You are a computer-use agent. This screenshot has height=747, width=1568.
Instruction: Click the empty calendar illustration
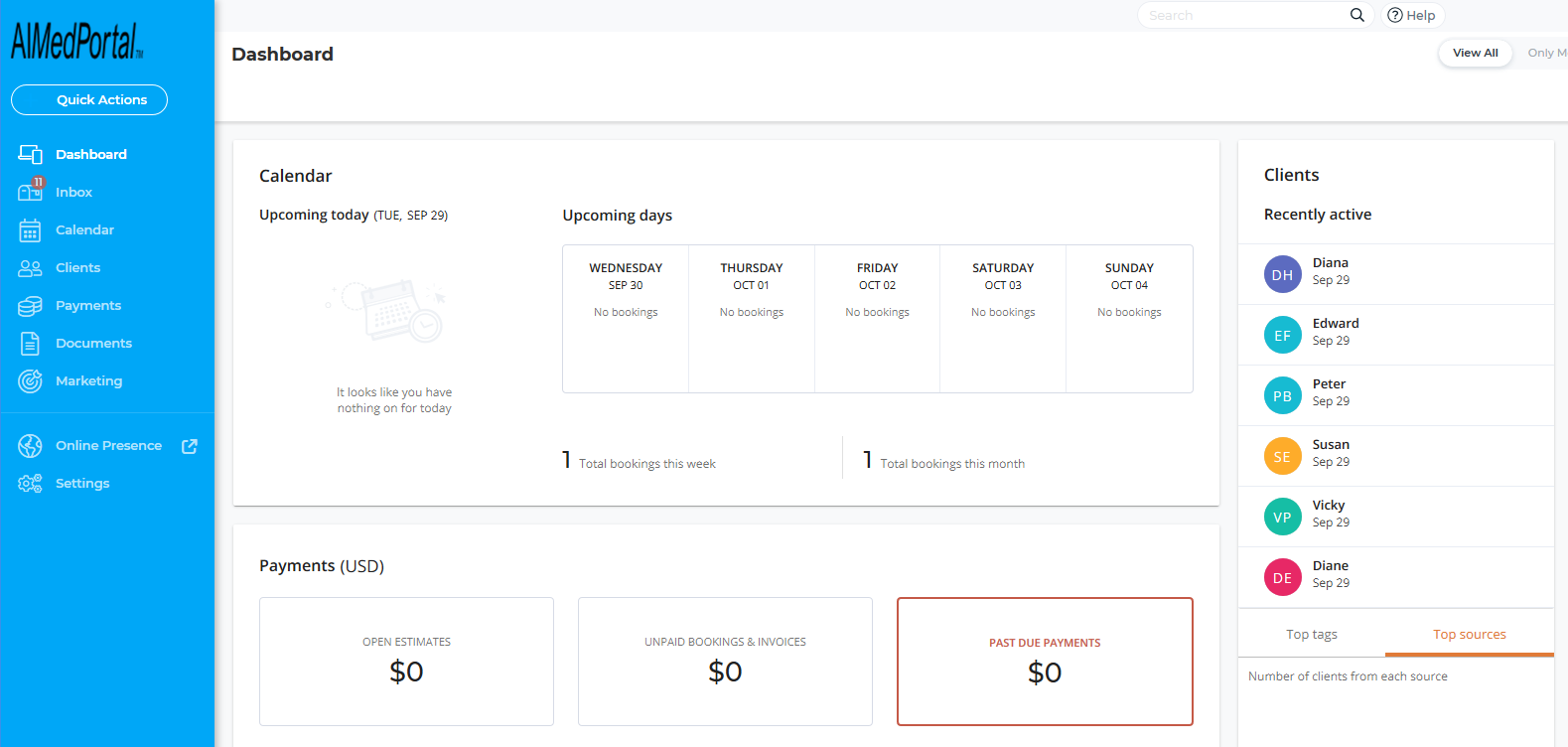[x=387, y=311]
